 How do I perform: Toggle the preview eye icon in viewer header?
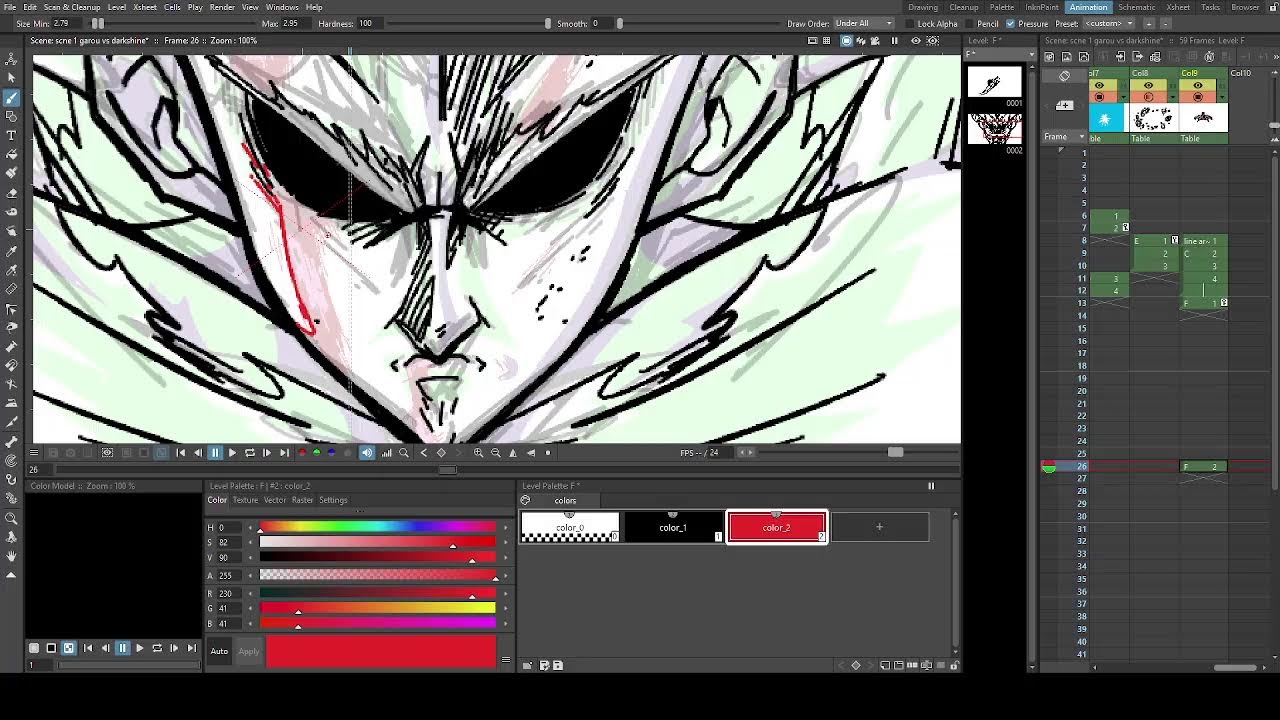915,41
